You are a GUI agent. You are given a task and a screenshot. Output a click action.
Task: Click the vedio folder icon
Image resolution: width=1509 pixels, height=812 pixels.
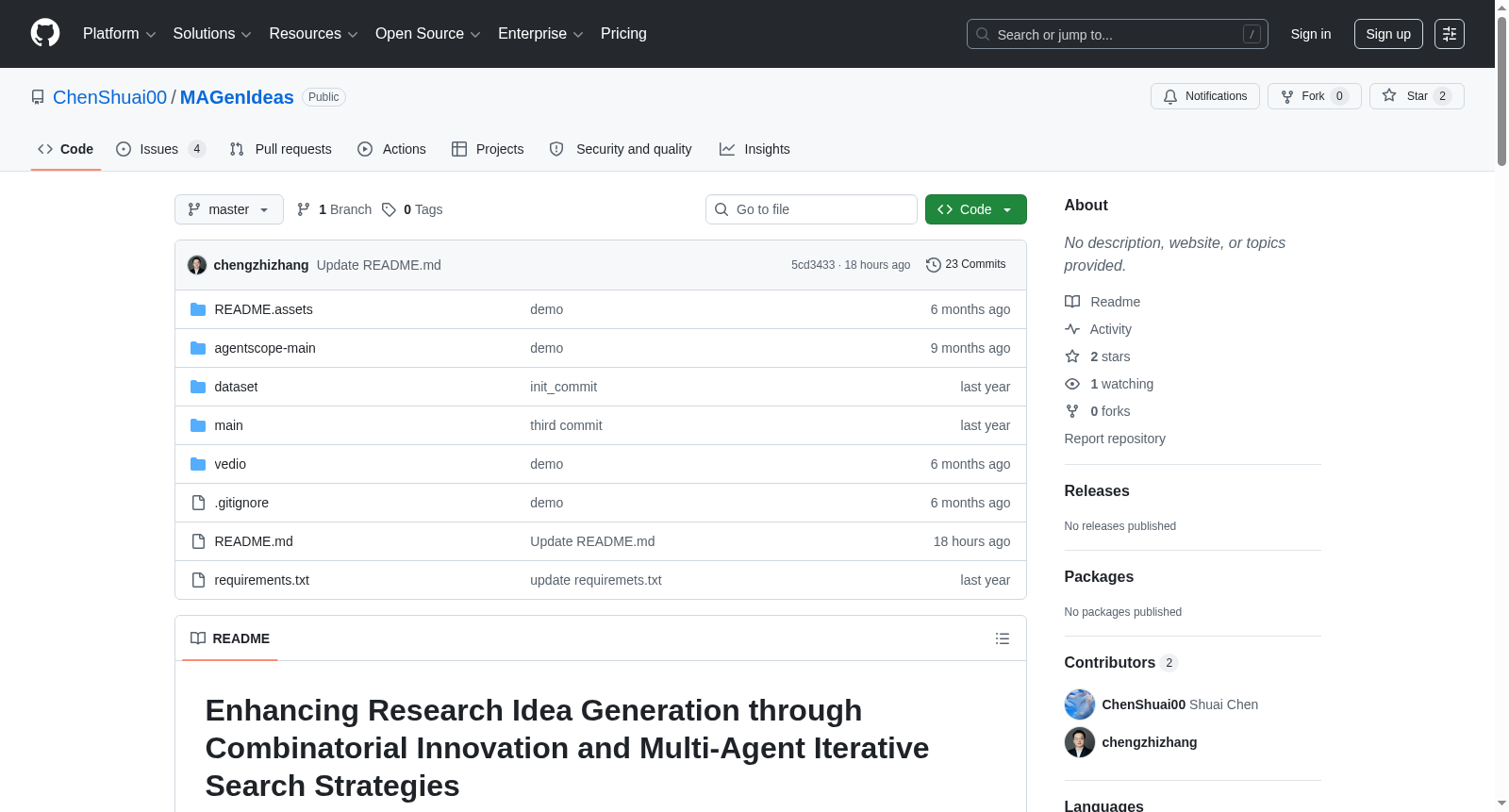coord(198,464)
